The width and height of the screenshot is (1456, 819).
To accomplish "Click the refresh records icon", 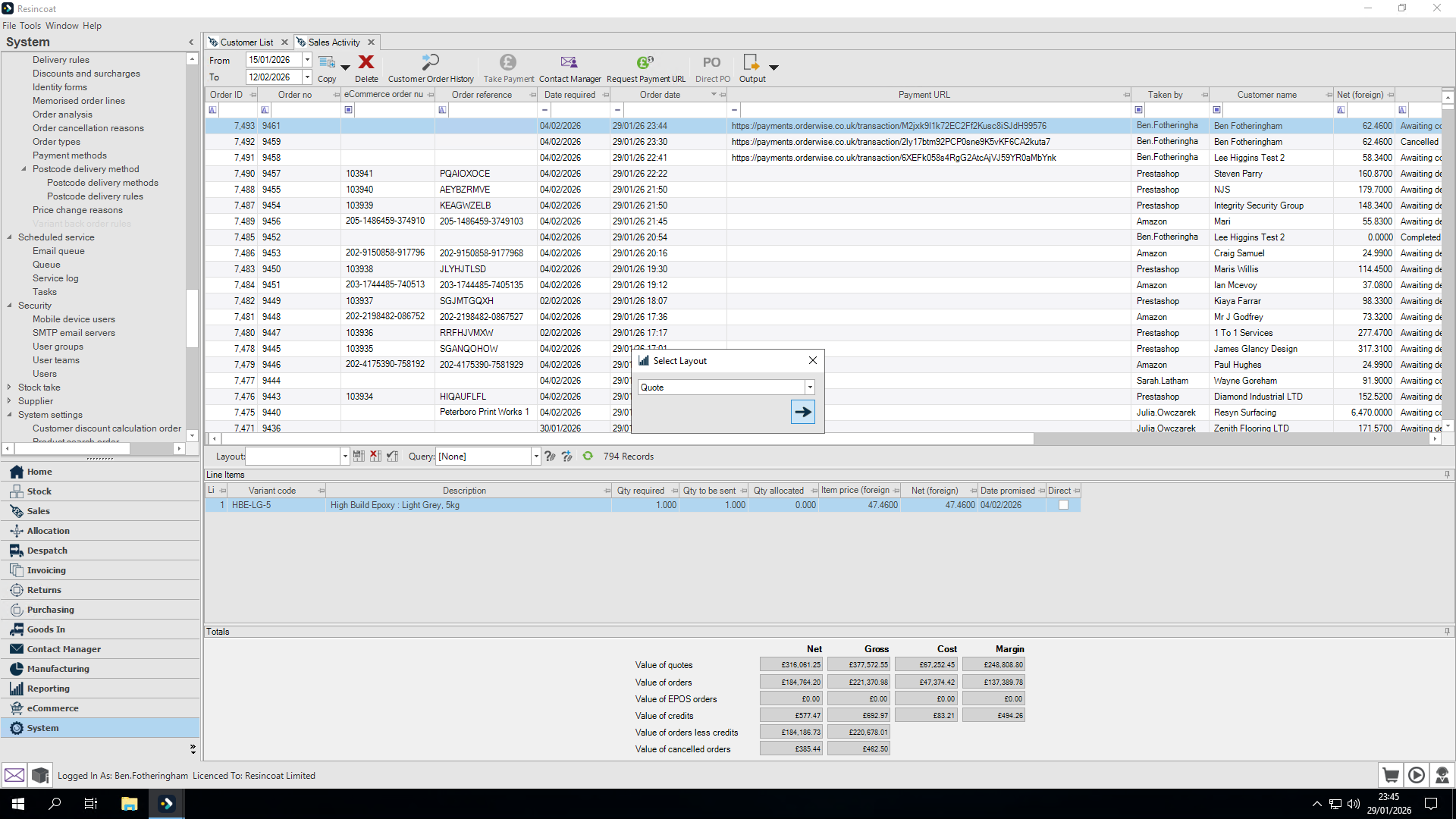I will (x=588, y=456).
